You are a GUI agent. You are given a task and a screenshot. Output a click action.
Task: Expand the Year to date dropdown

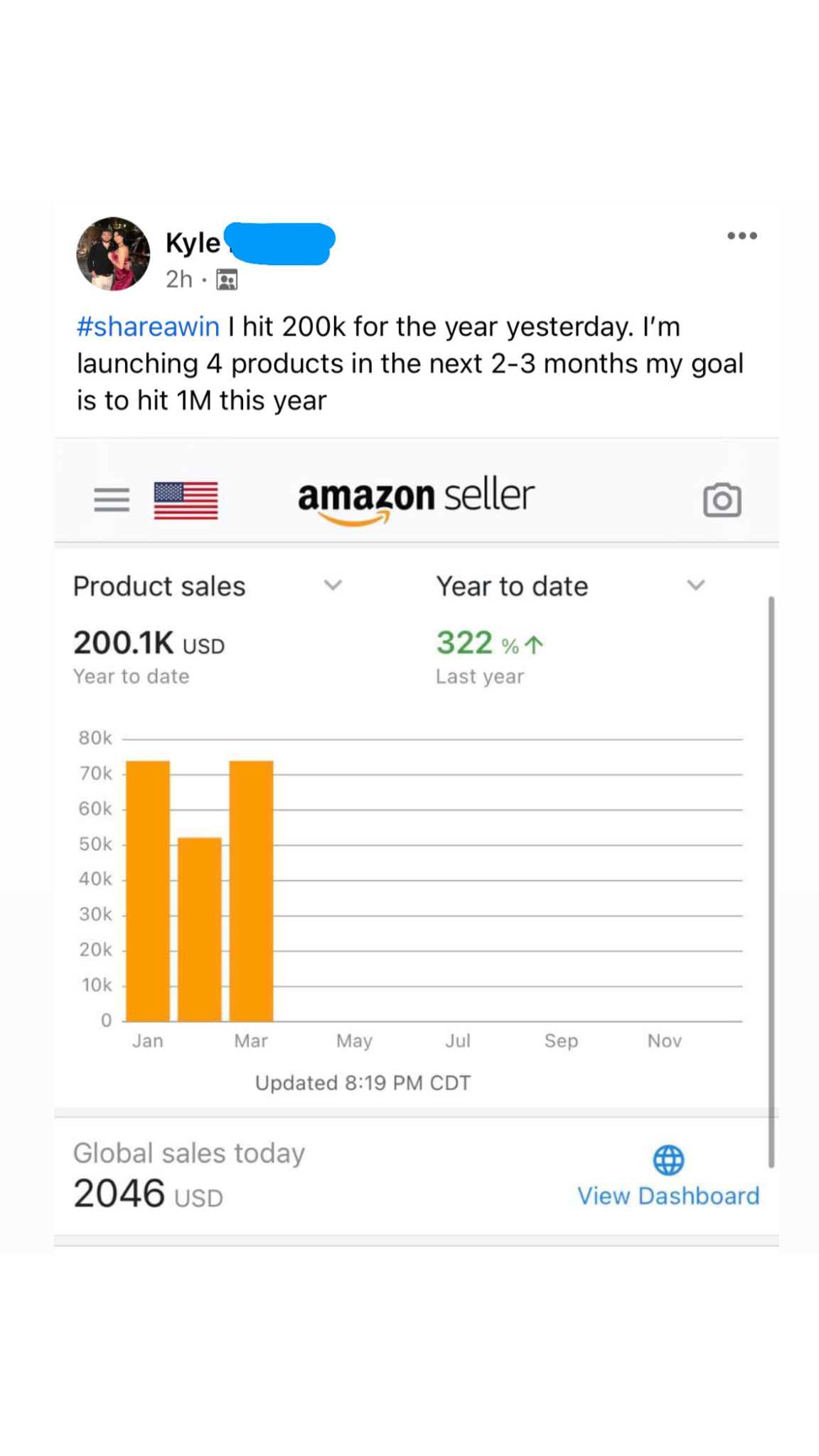[695, 585]
